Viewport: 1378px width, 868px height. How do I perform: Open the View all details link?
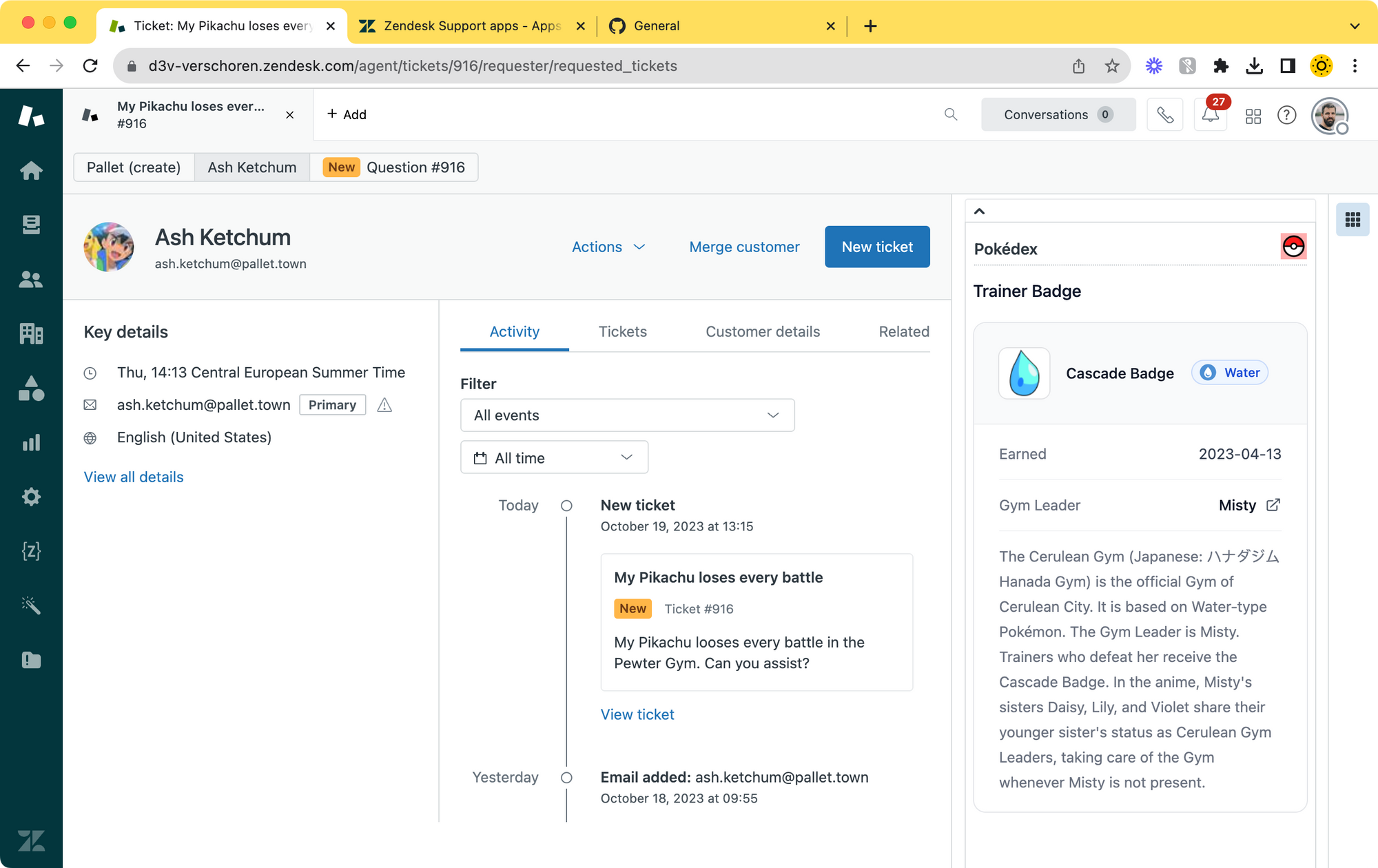(x=134, y=477)
